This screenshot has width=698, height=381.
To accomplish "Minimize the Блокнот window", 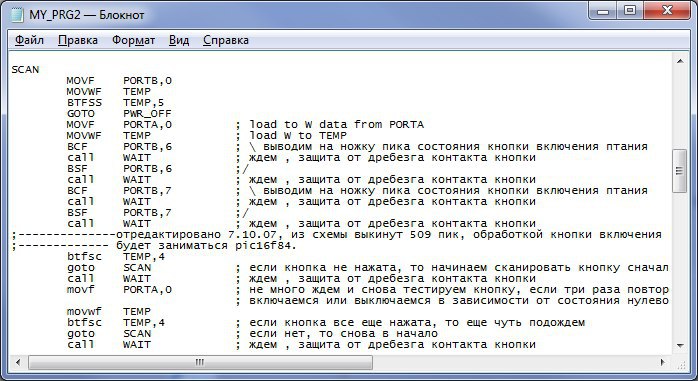I will (x=603, y=11).
